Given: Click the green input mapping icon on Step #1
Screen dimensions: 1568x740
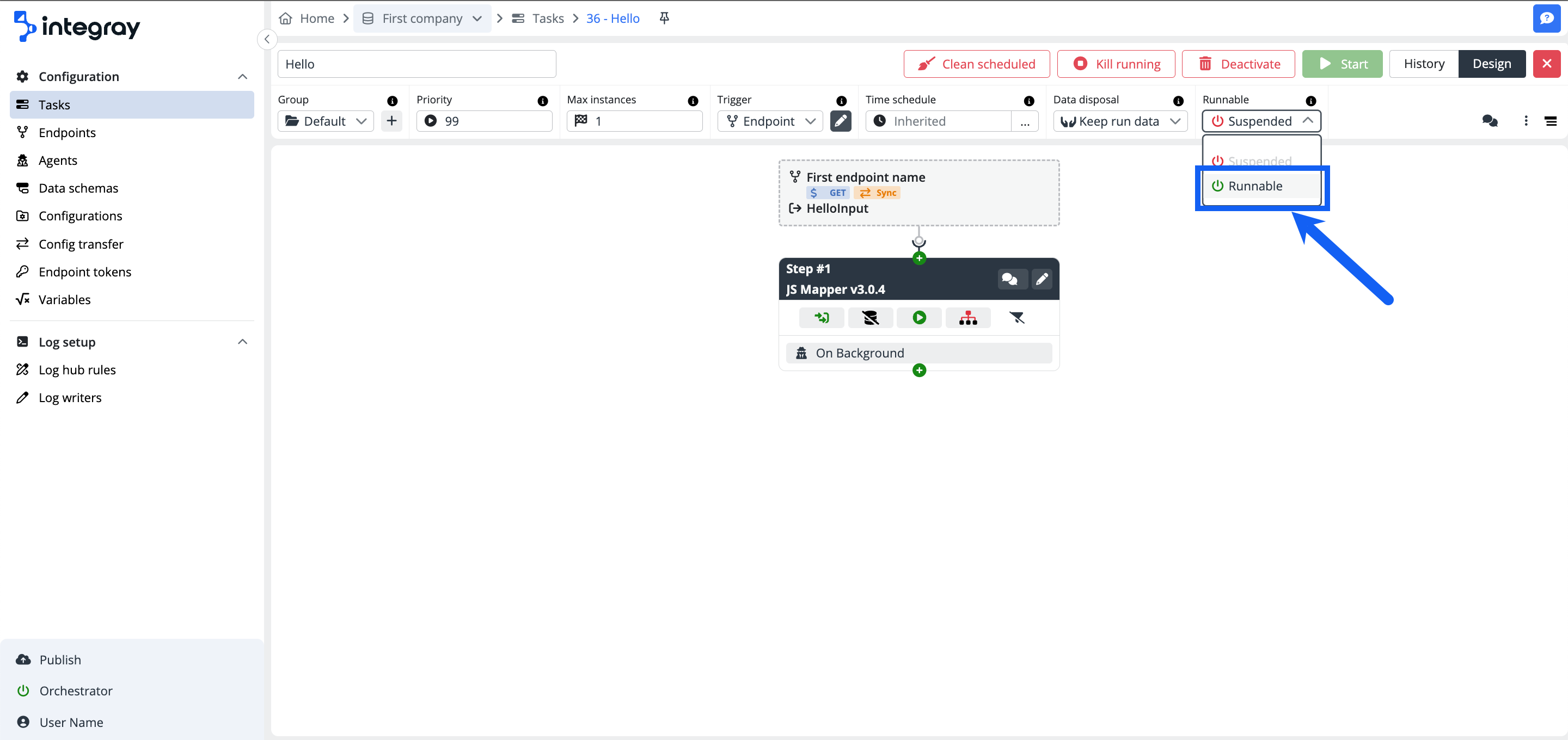Looking at the screenshot, I should [x=821, y=317].
